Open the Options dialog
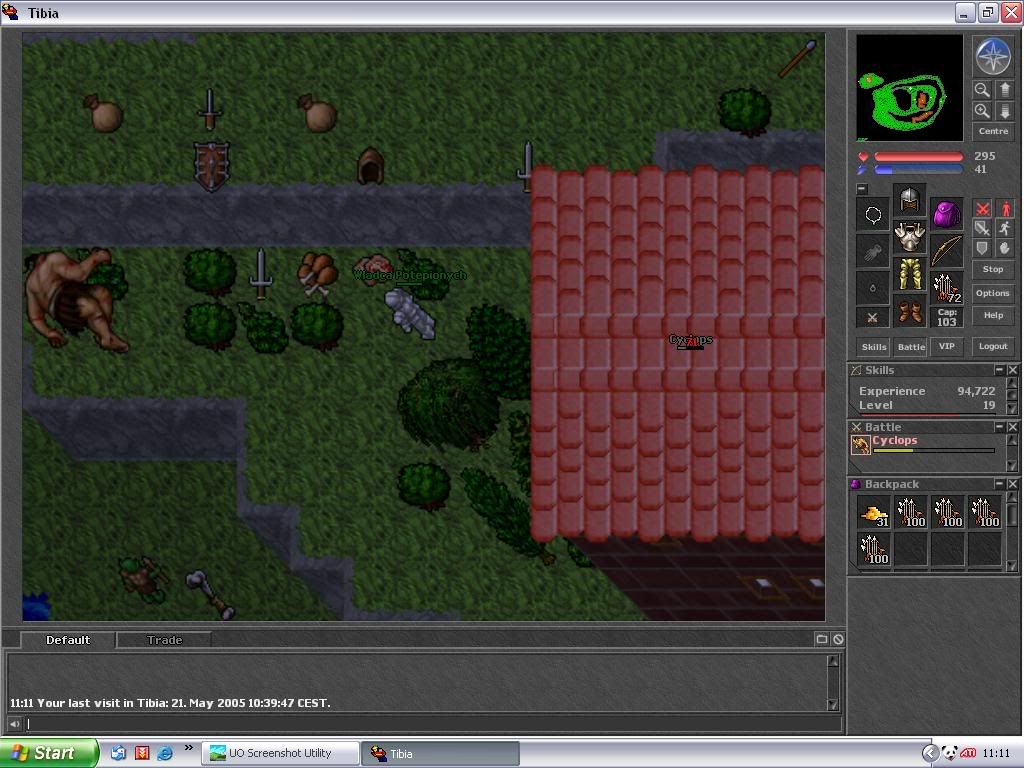Image resolution: width=1024 pixels, height=768 pixels. tap(993, 293)
